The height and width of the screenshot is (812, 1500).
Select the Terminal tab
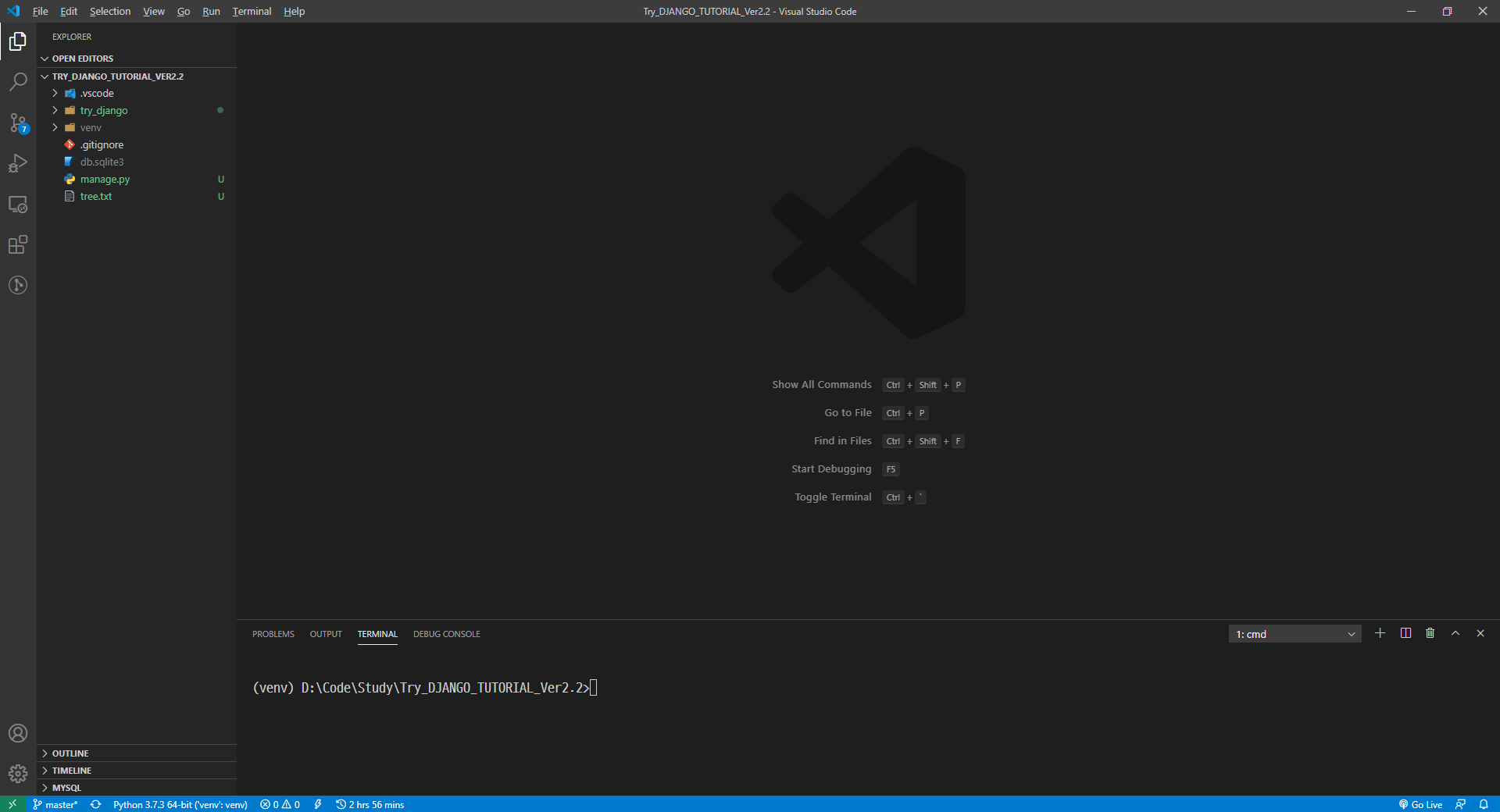(x=377, y=634)
